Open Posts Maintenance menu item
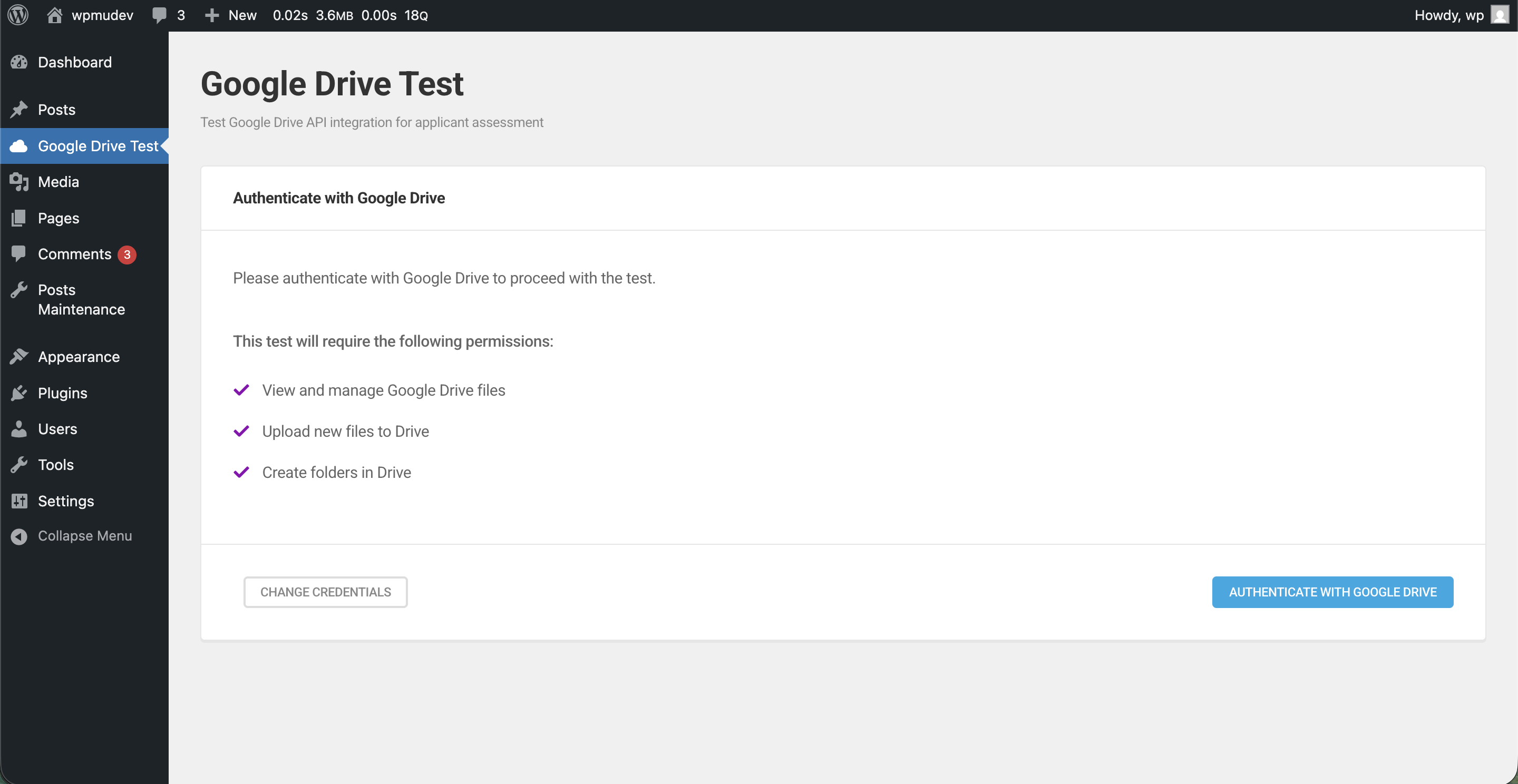1518x784 pixels. 84,299
